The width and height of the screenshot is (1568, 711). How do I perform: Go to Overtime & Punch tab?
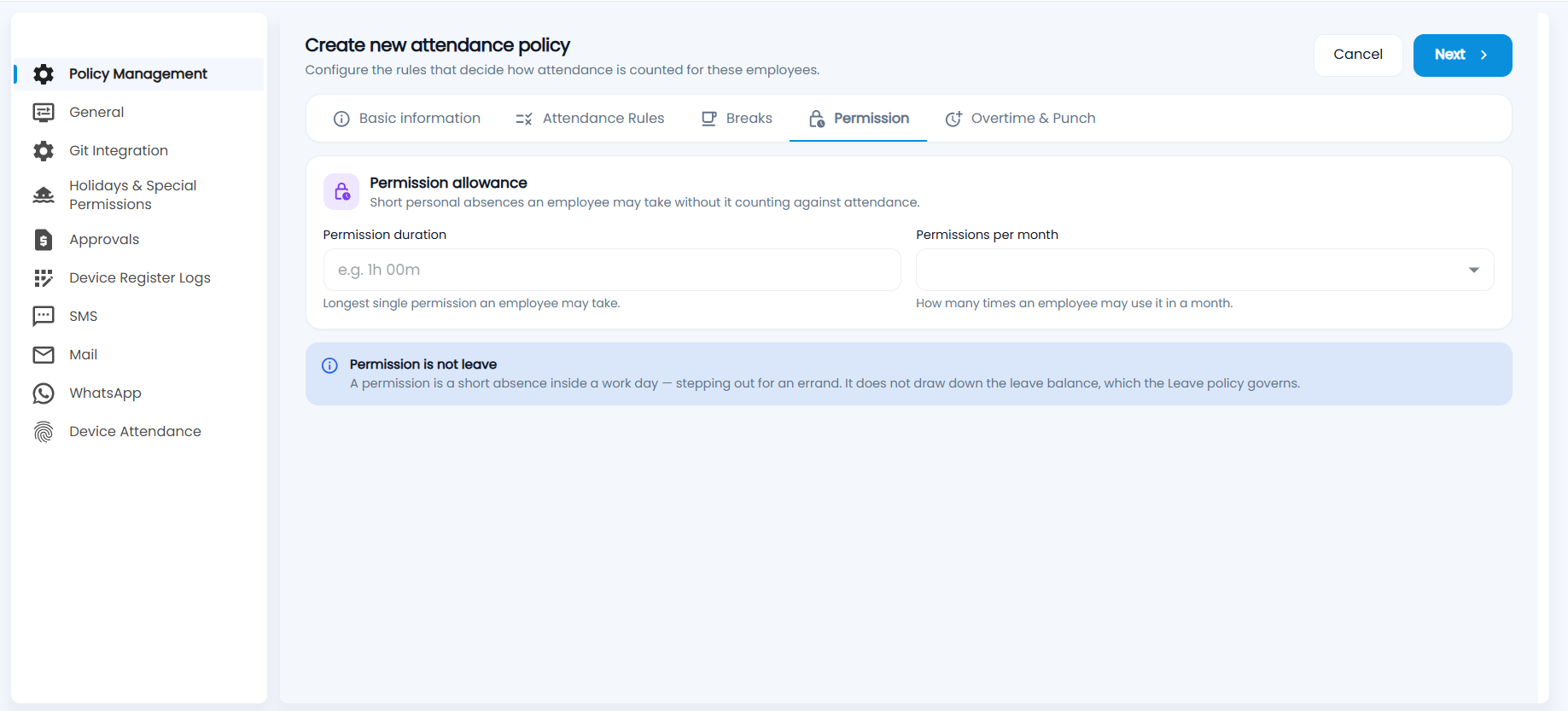coord(1020,119)
